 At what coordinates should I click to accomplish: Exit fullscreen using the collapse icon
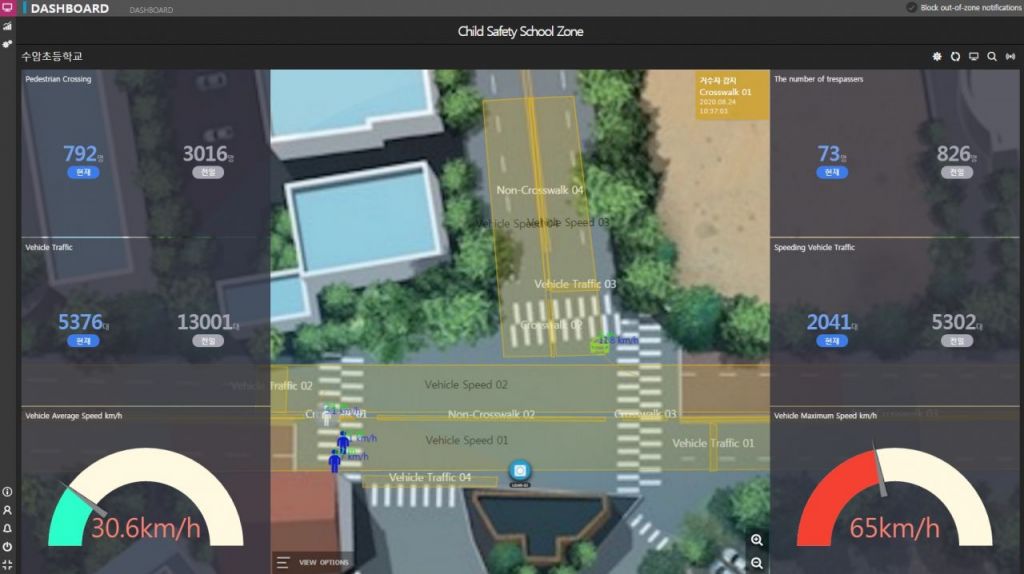[x=7, y=565]
